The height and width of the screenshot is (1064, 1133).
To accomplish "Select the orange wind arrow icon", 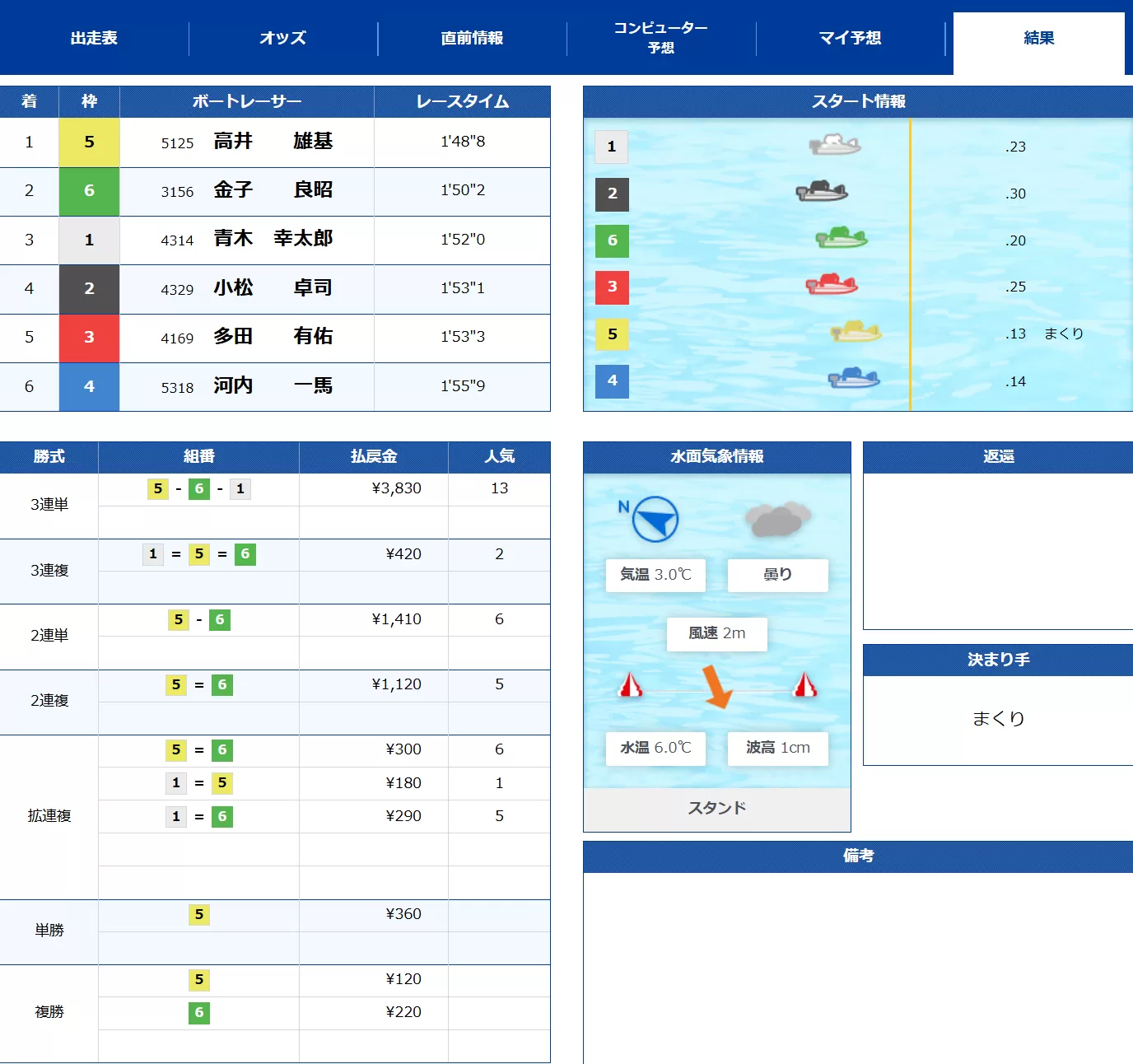I will pyautogui.click(x=716, y=686).
